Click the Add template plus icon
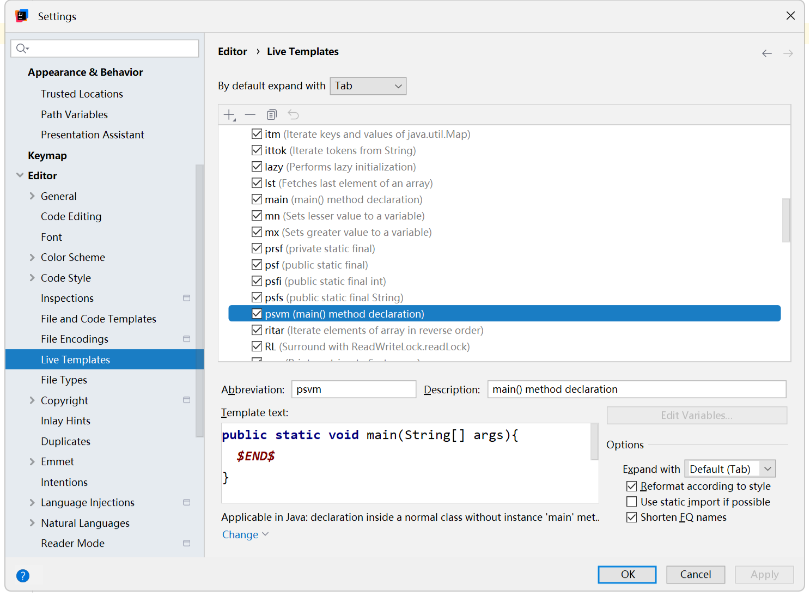This screenshot has width=809, height=593. (x=230, y=115)
